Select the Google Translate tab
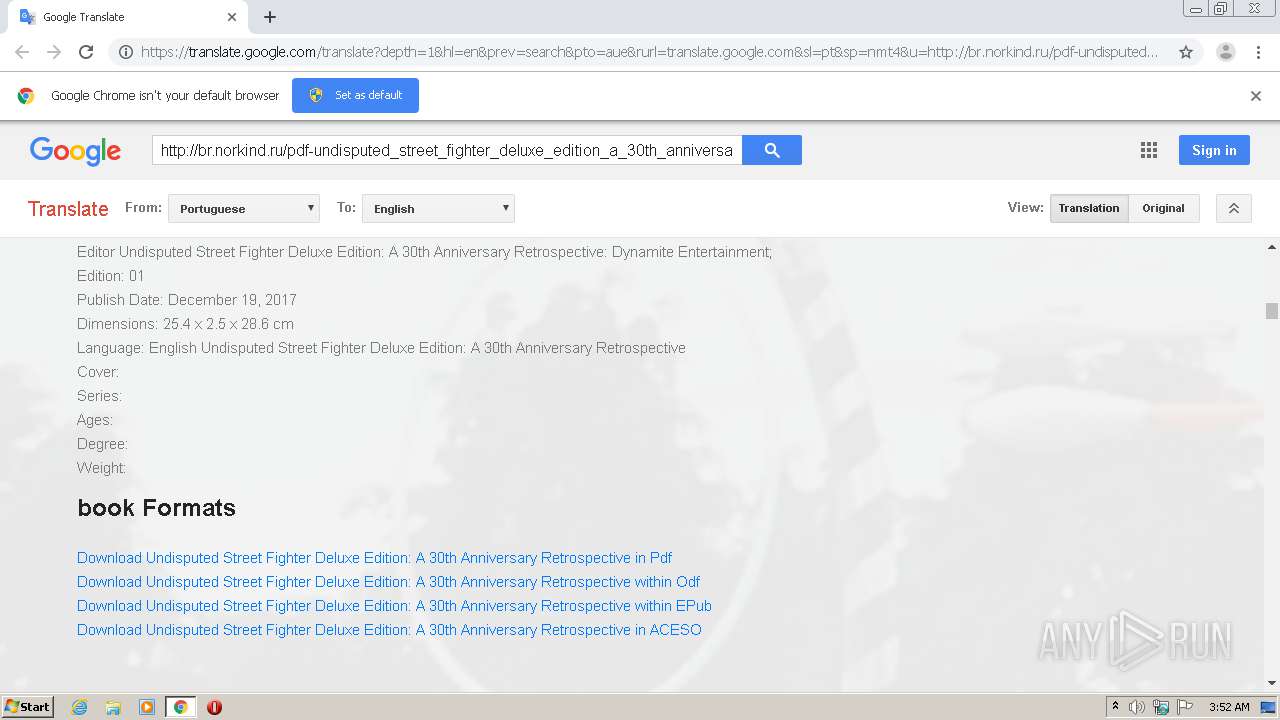 (x=125, y=17)
